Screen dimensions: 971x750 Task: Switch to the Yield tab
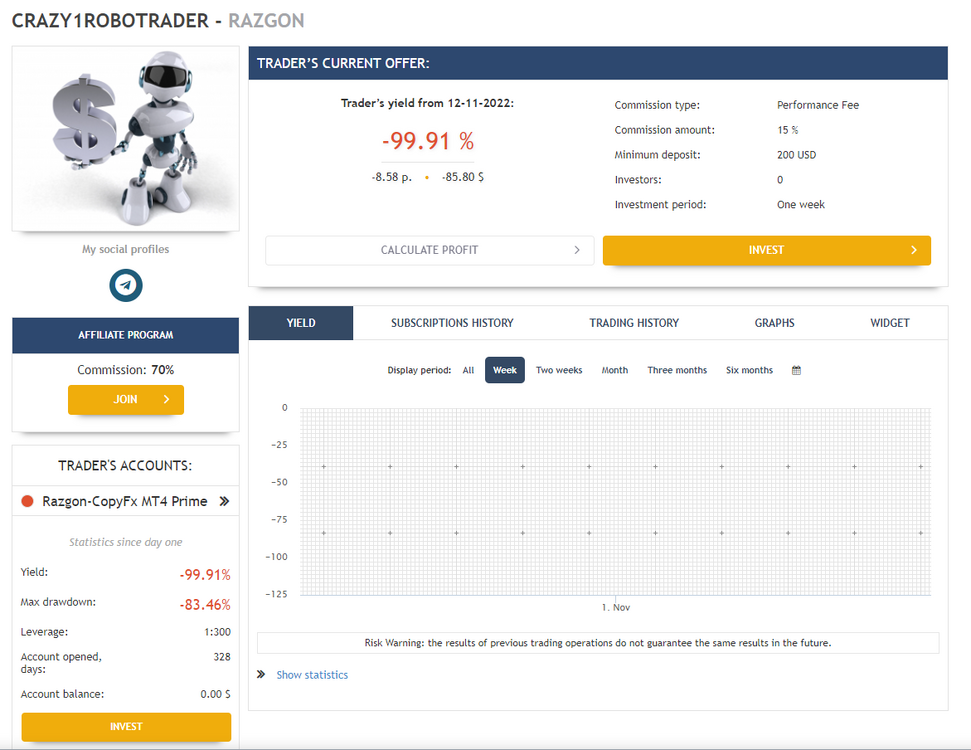tap(301, 323)
